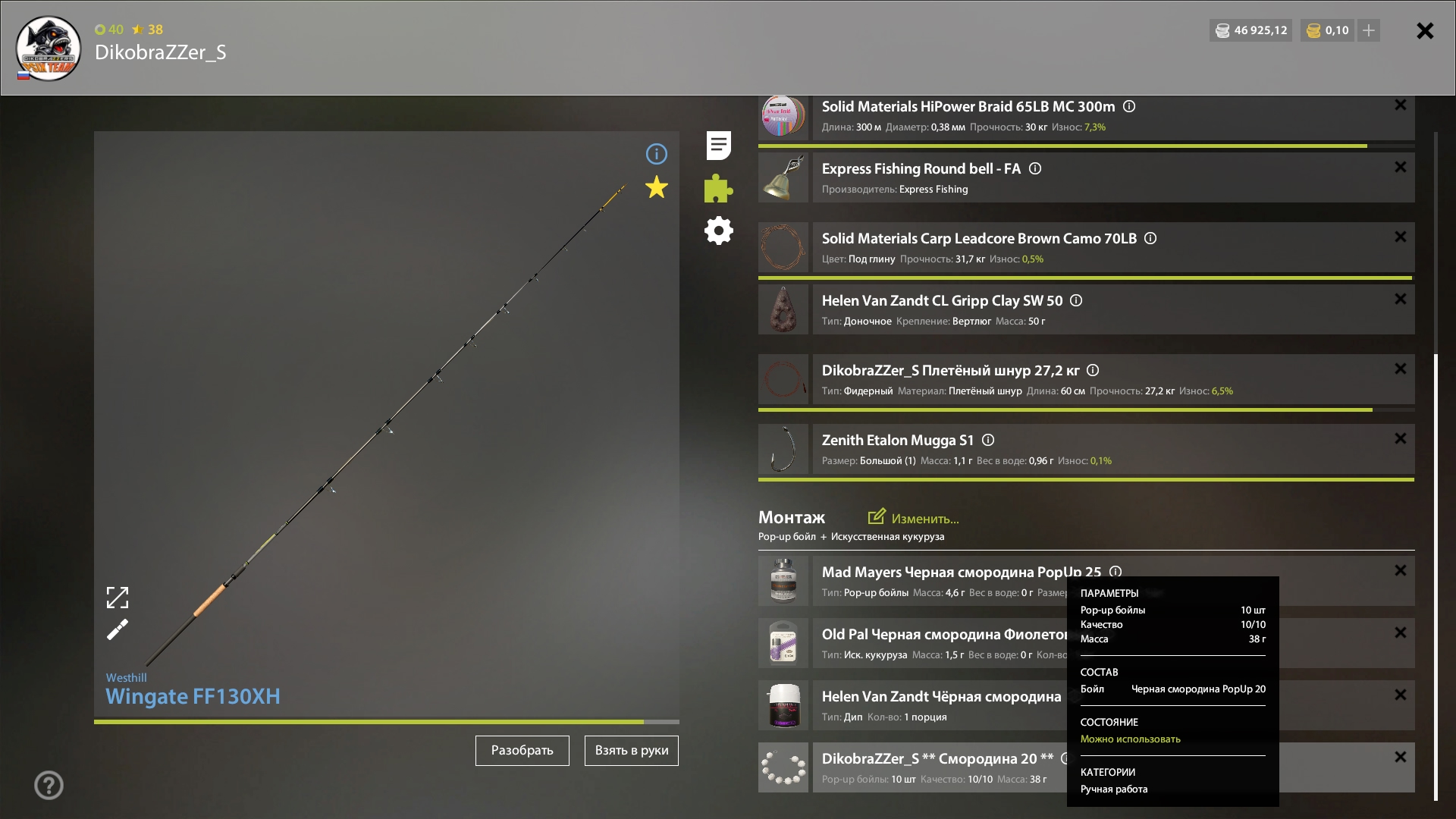Show info for HiPower Braid 65LB line
Screen dimensions: 1456x819
click(x=1129, y=107)
